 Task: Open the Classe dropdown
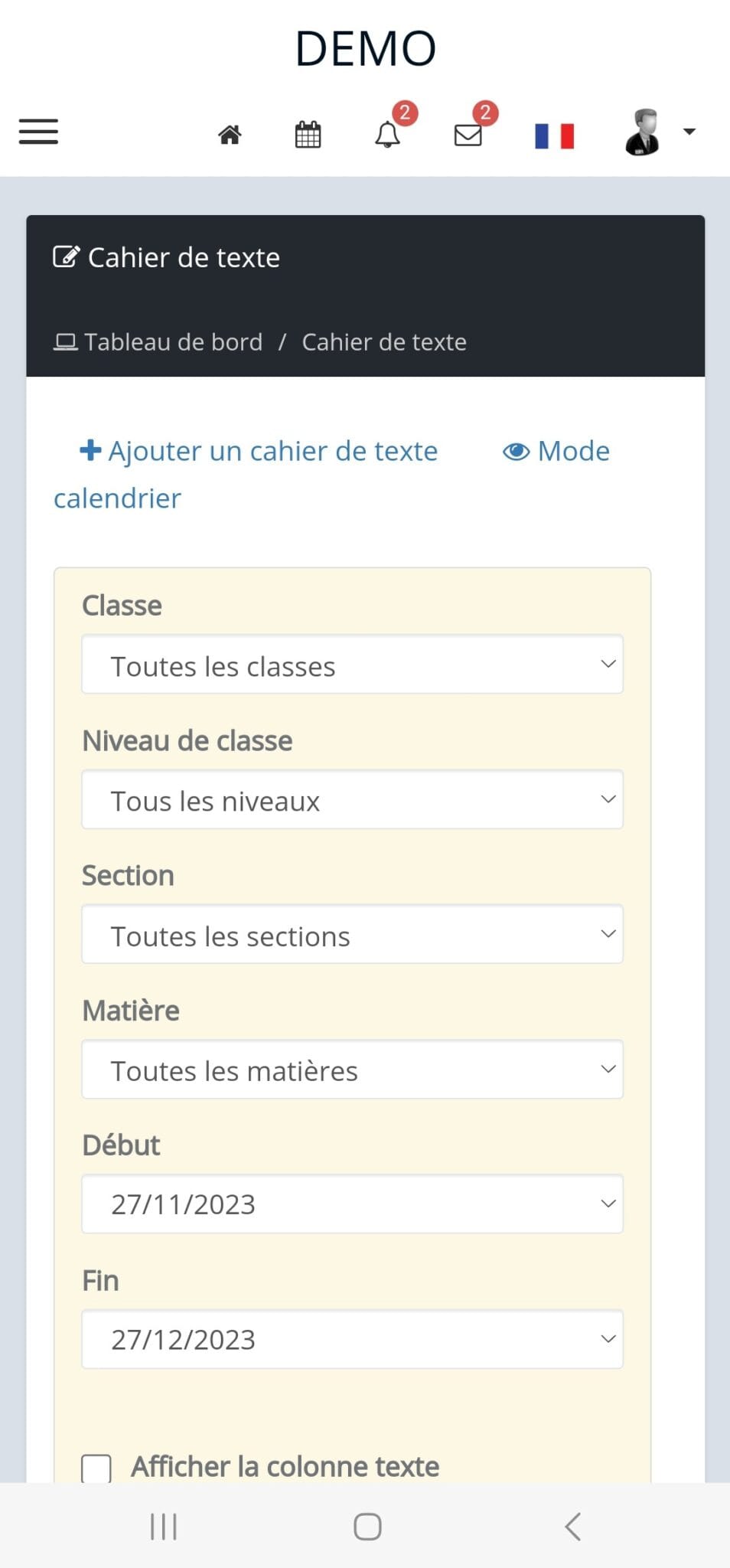point(352,665)
